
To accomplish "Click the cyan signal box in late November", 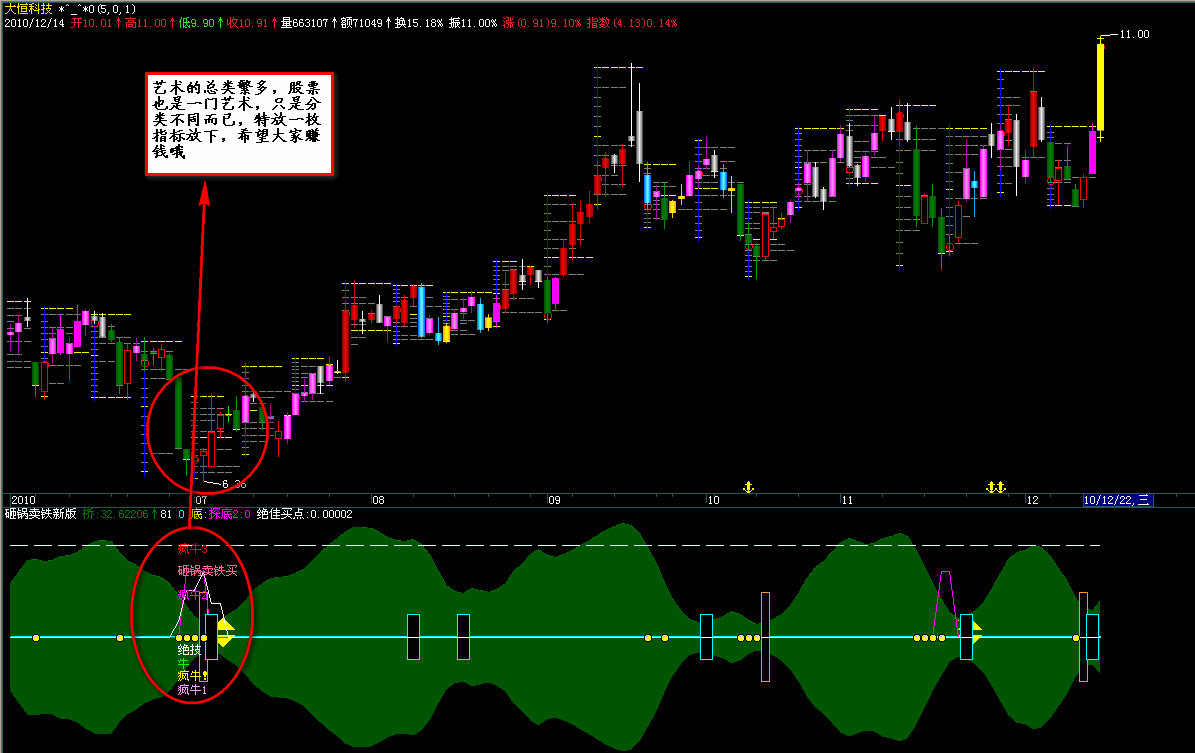I will [966, 636].
